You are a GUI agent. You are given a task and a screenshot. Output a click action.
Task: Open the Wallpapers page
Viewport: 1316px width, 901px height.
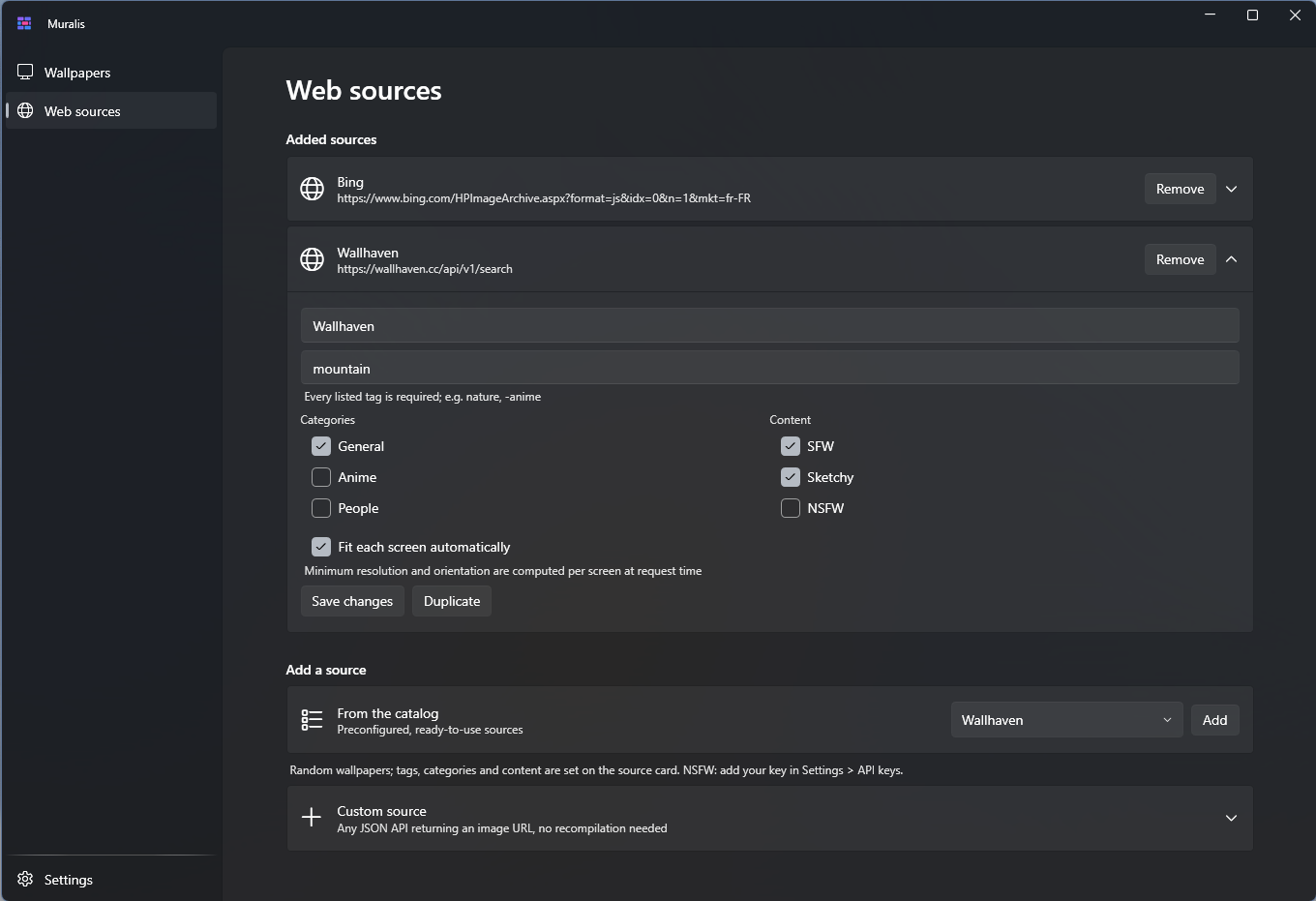pos(111,73)
